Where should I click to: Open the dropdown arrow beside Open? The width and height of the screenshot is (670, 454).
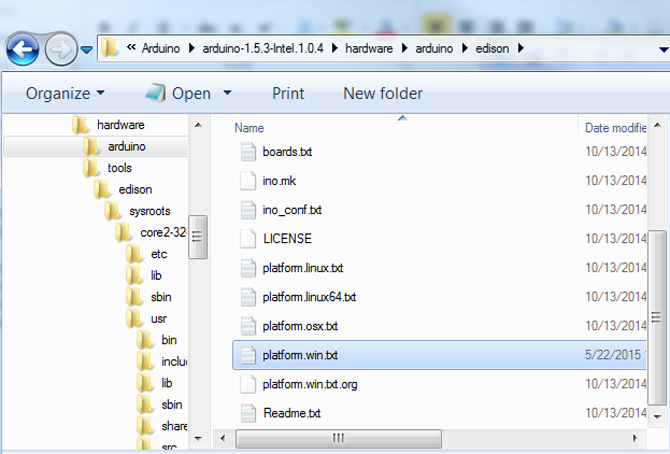click(227, 92)
